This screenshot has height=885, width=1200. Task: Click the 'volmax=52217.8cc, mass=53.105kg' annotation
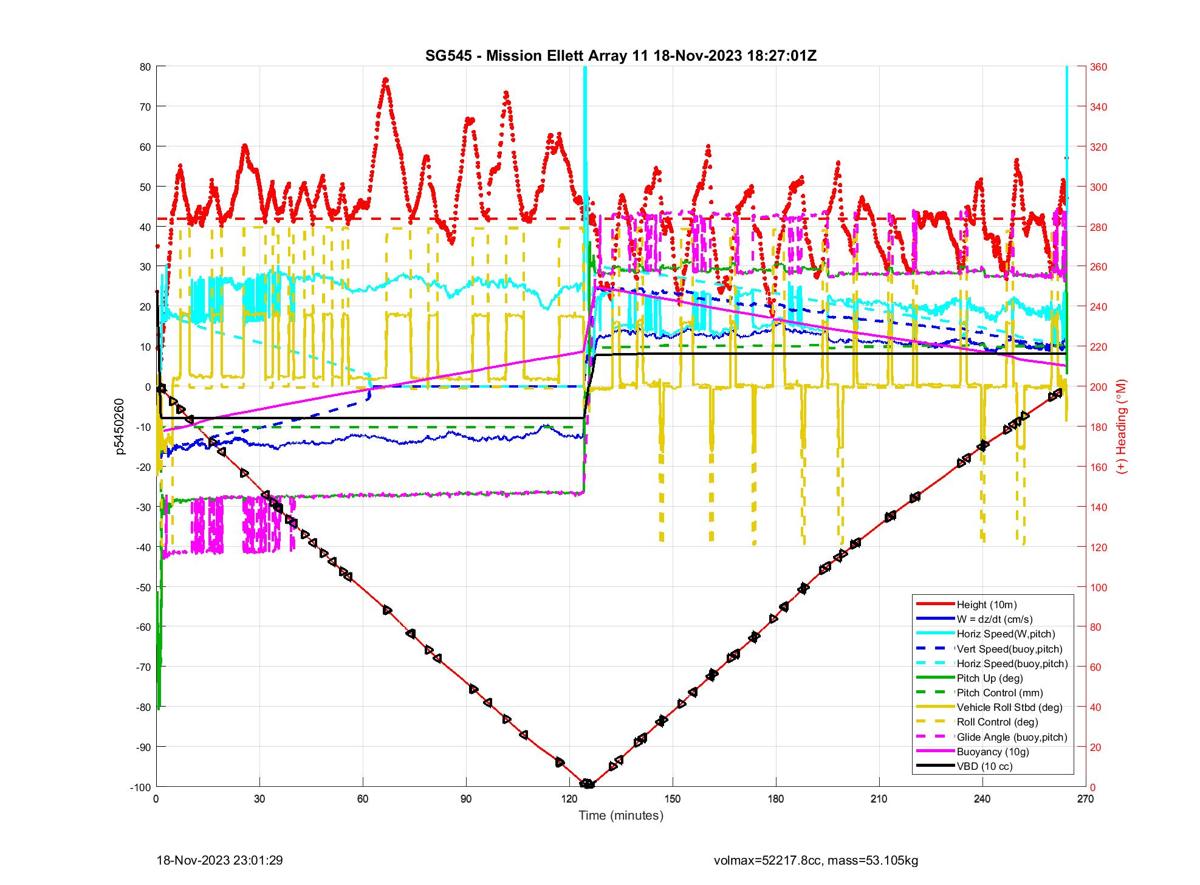815,860
